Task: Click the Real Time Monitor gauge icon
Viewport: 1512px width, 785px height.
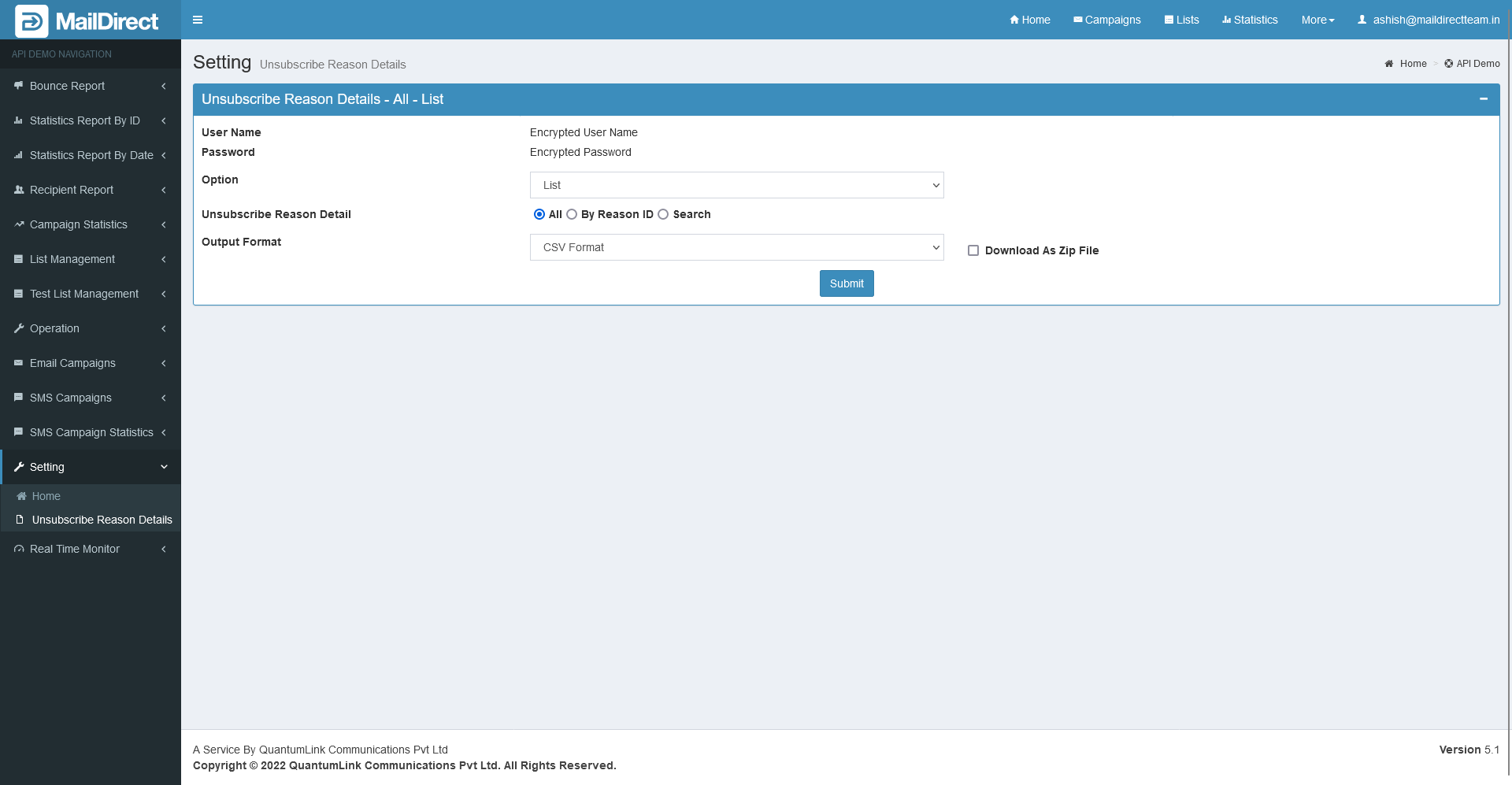Action: point(19,549)
